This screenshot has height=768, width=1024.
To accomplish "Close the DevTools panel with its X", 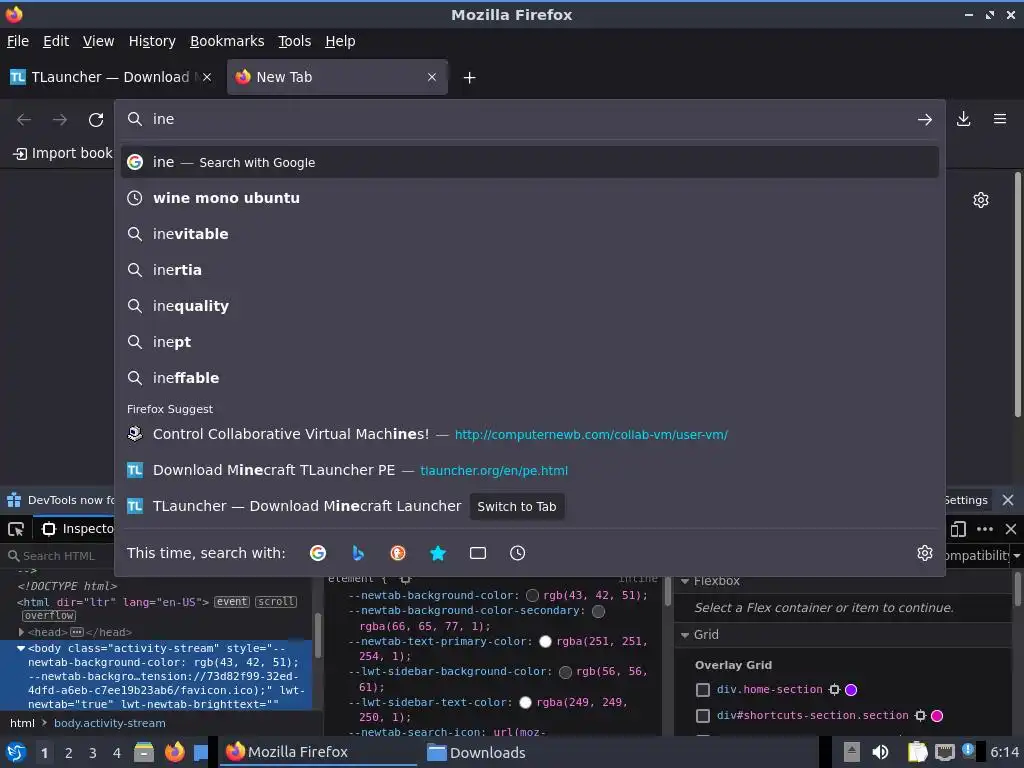I will click(x=1010, y=529).
